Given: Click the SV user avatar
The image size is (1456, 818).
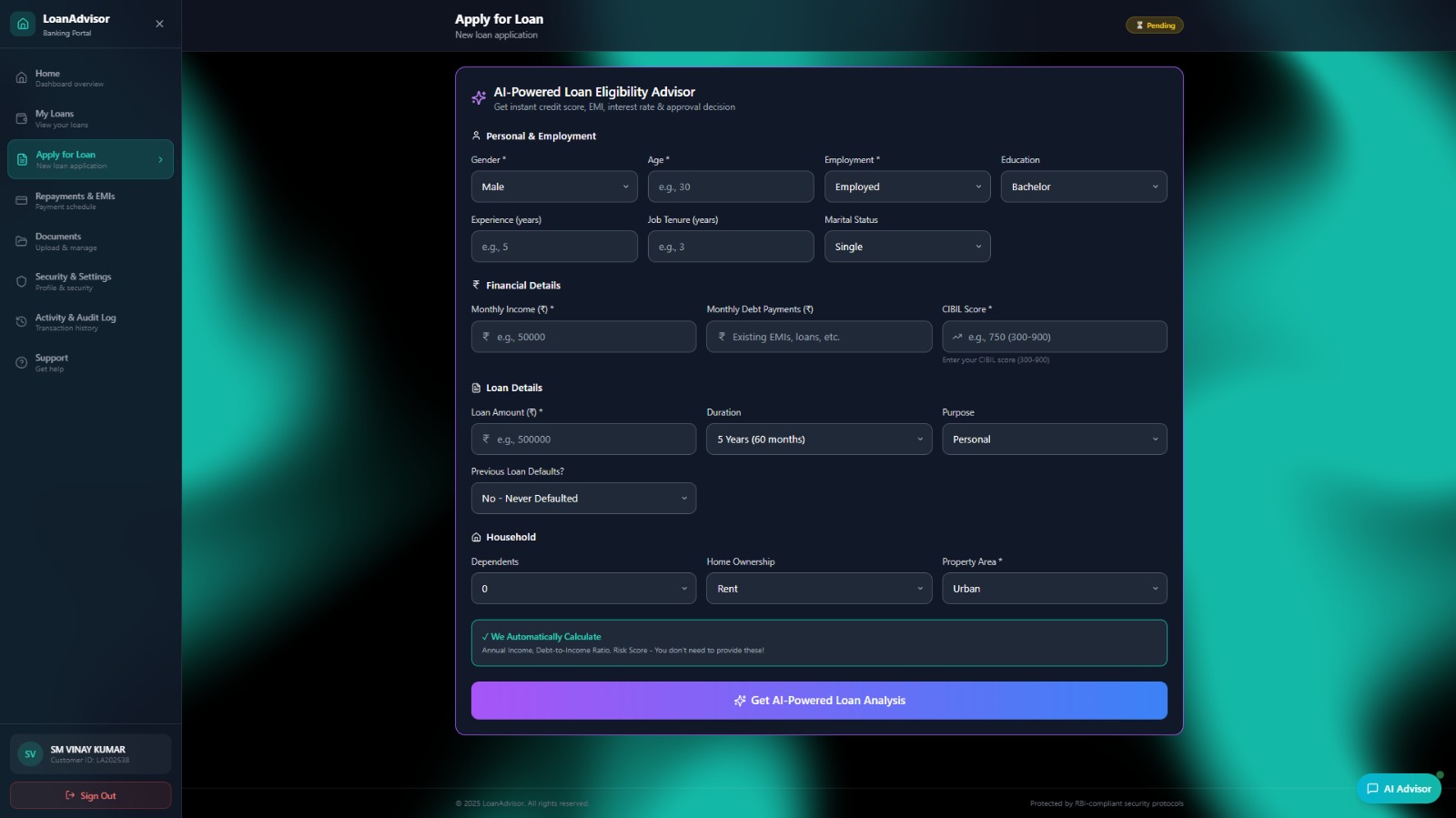Looking at the screenshot, I should pos(30,754).
